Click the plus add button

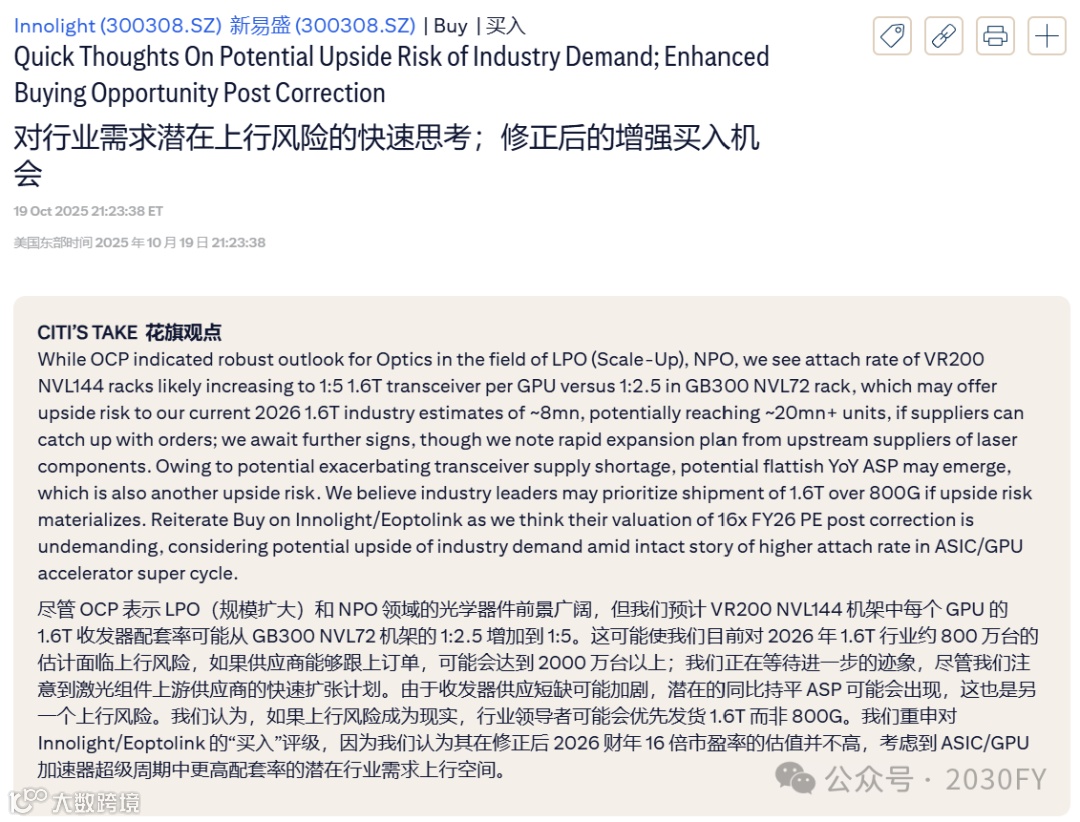click(x=1047, y=35)
